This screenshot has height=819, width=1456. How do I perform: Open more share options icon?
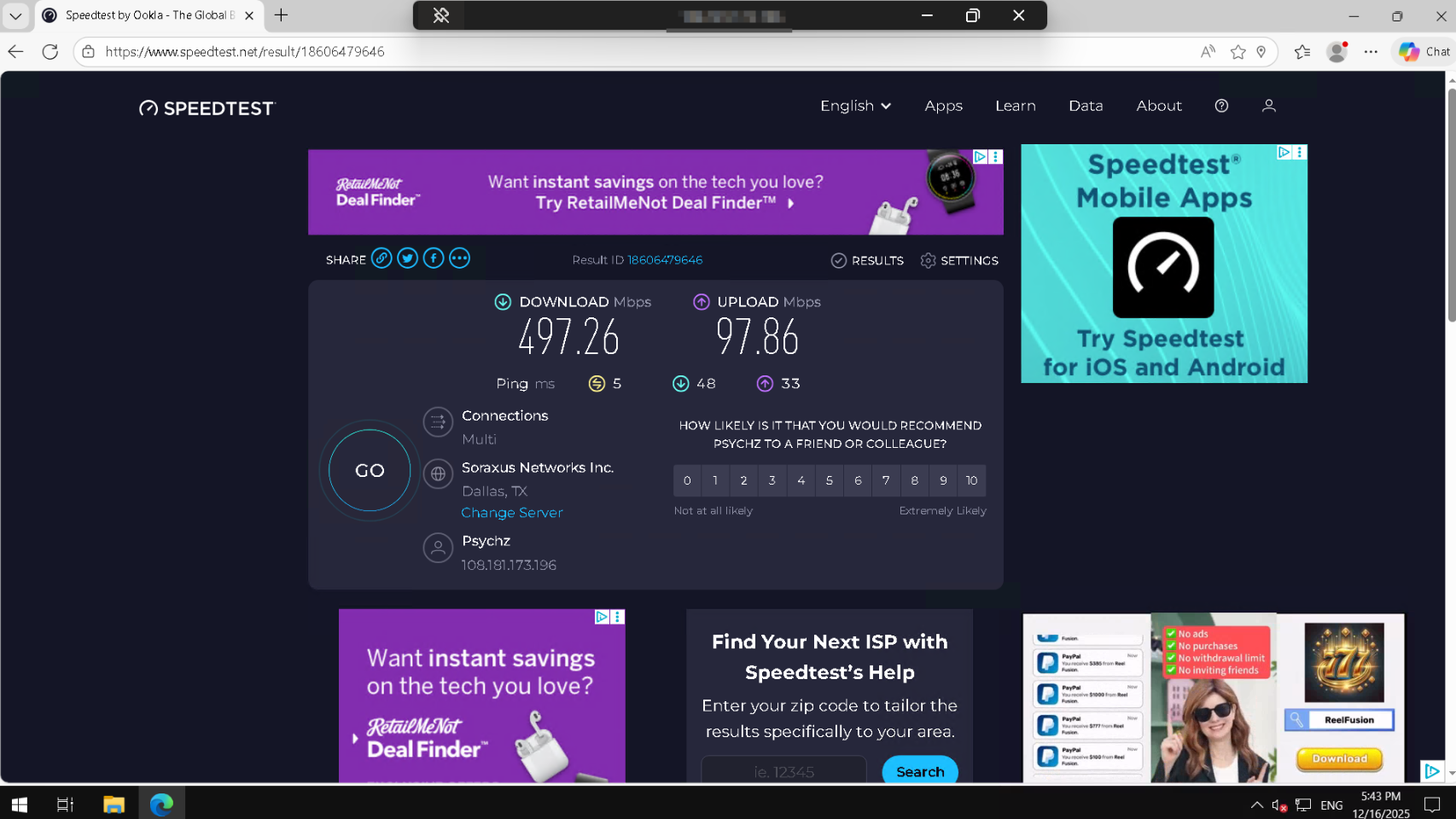coord(459,258)
